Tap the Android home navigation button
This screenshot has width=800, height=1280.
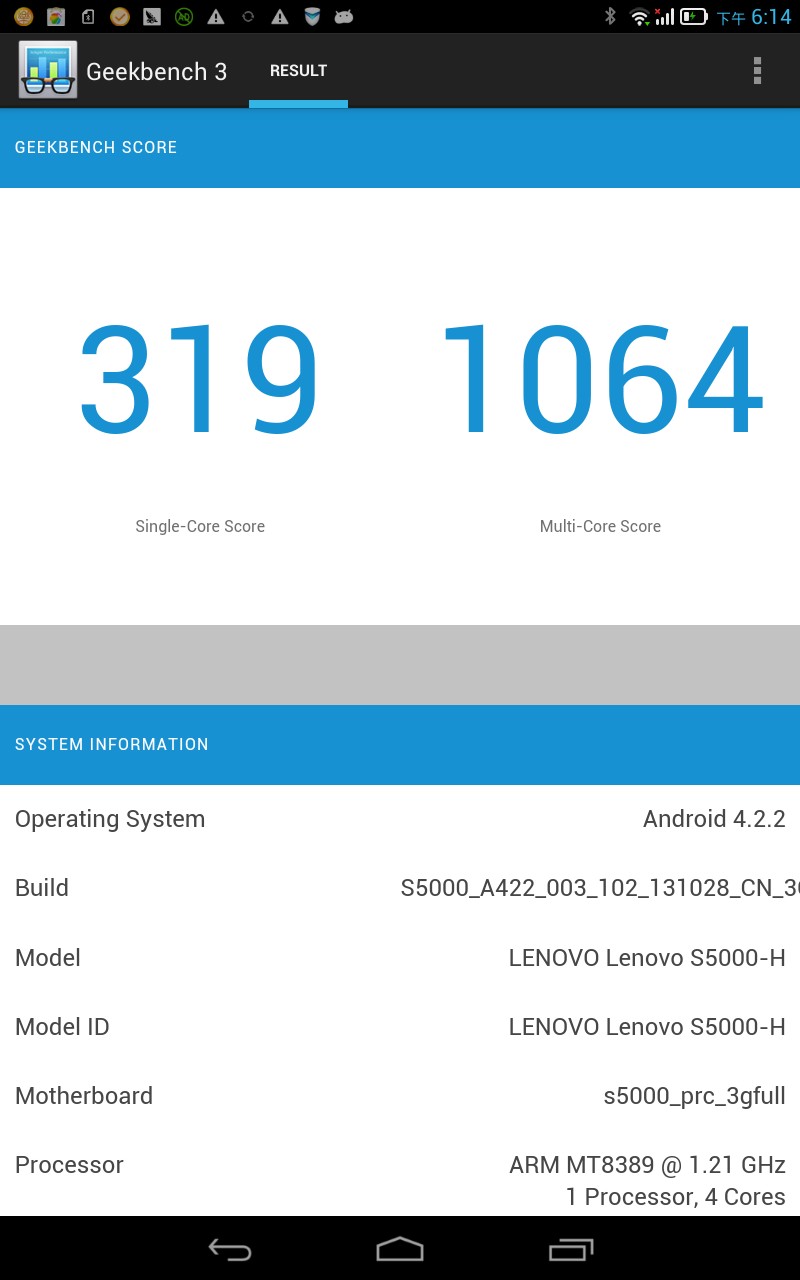pos(400,1249)
